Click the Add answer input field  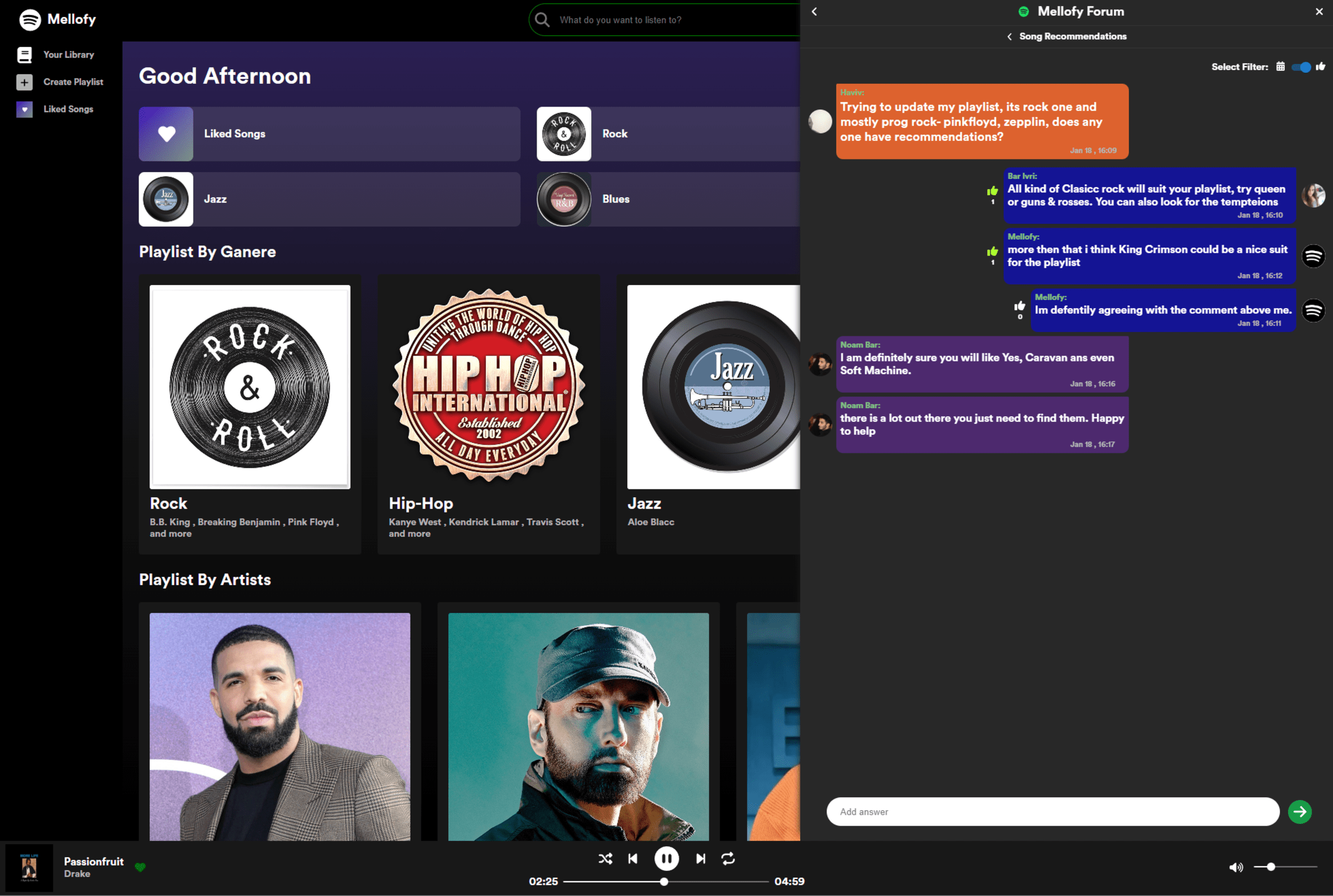(x=1052, y=811)
